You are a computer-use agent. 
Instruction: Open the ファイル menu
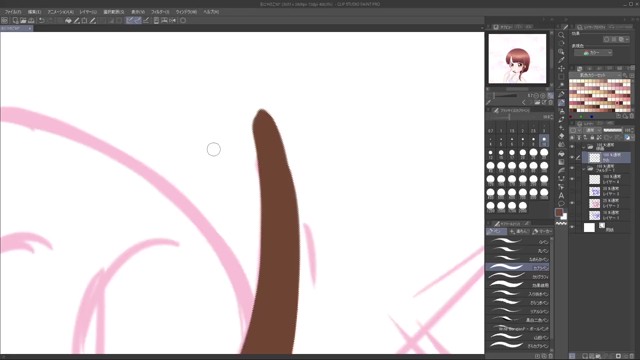(x=13, y=12)
